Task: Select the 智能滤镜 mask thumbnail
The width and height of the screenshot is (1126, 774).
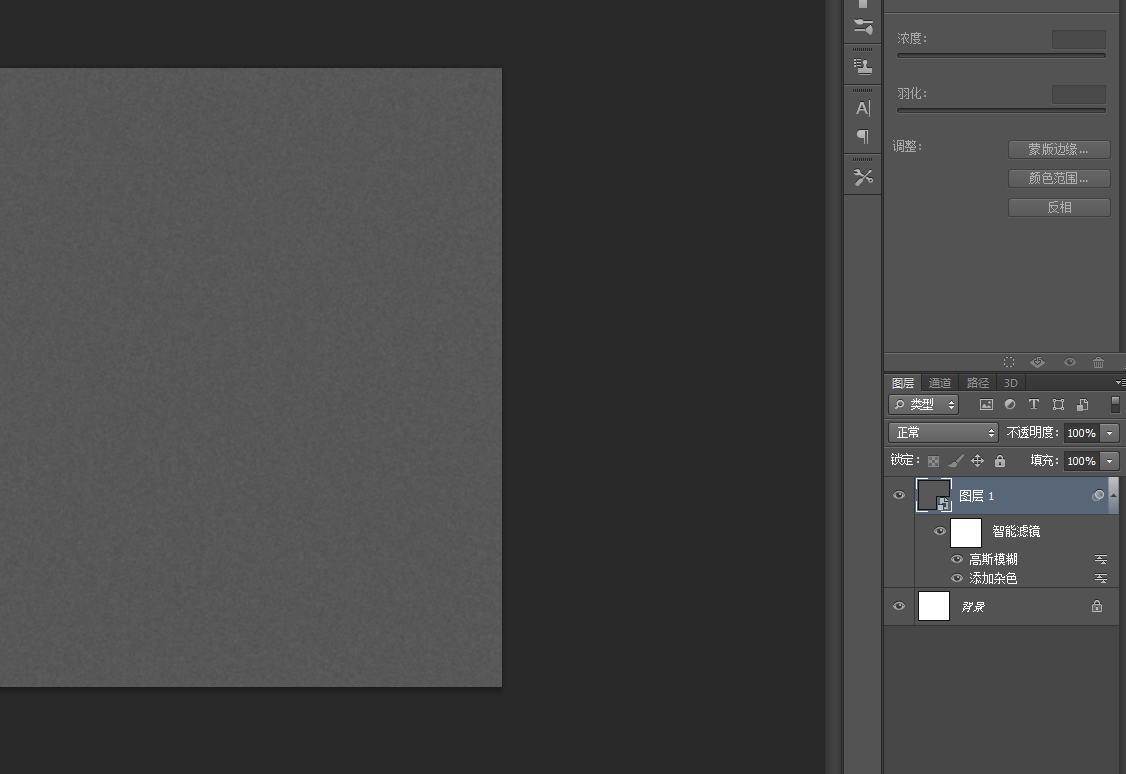Action: point(966,533)
